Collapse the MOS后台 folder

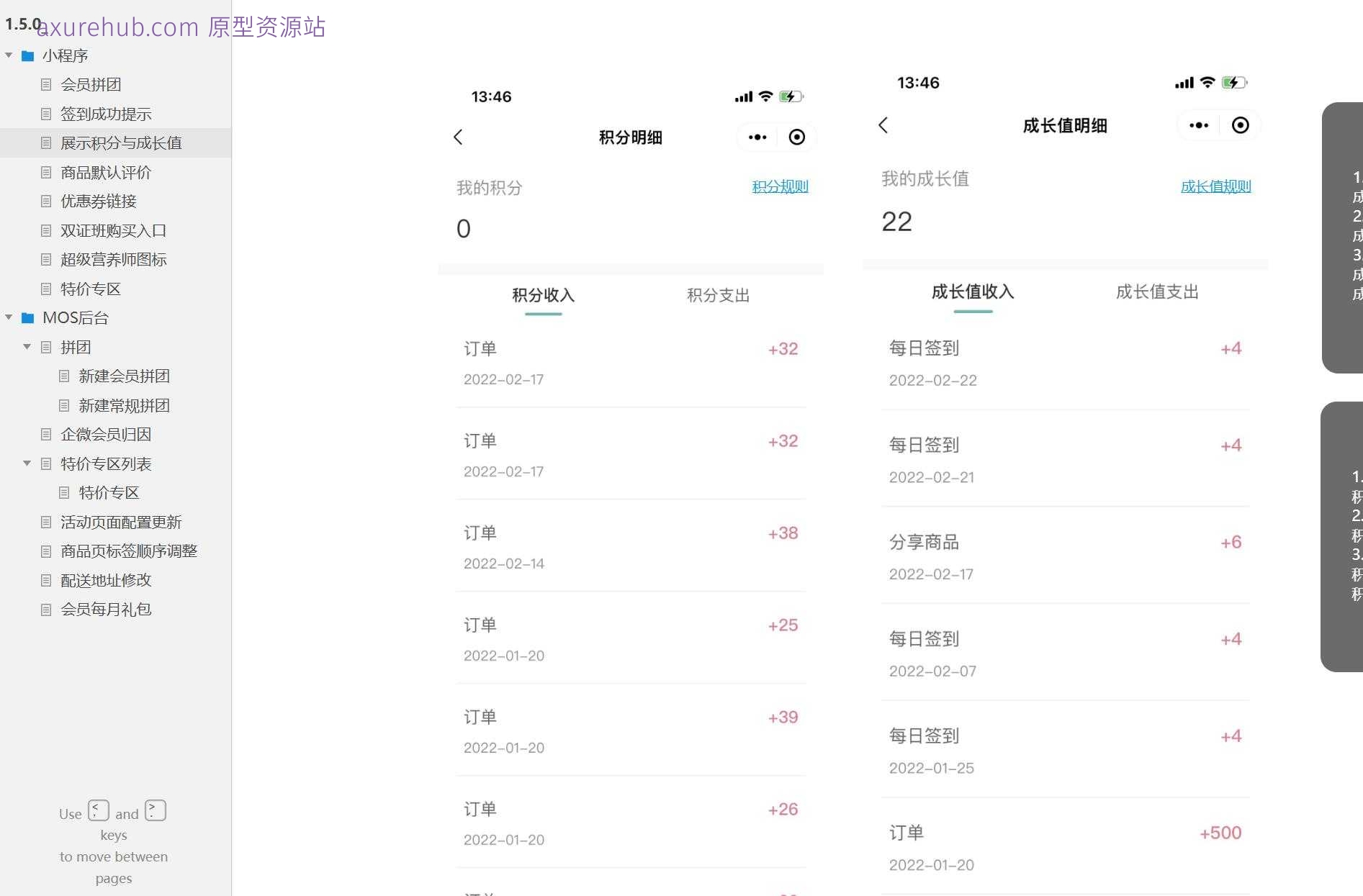pyautogui.click(x=8, y=317)
